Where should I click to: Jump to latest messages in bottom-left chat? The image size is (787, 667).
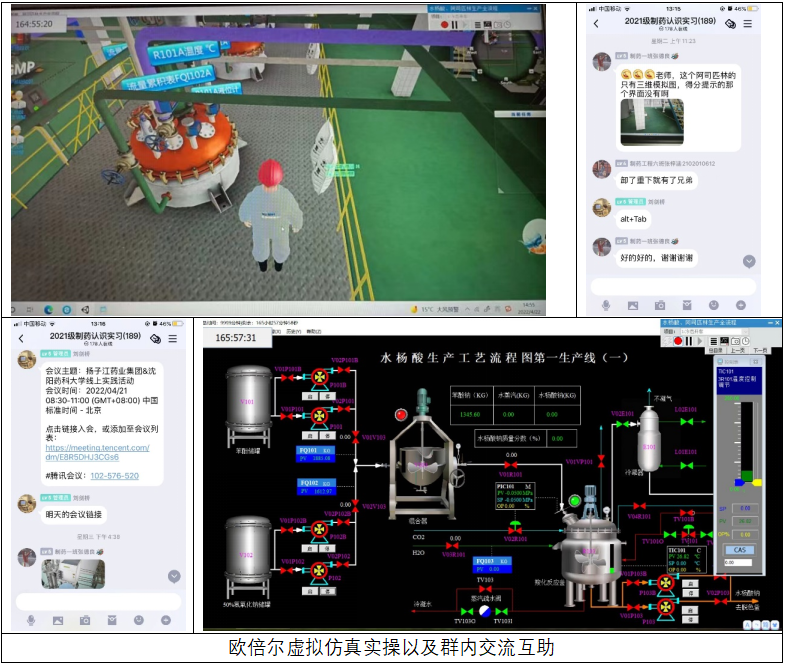(x=174, y=576)
